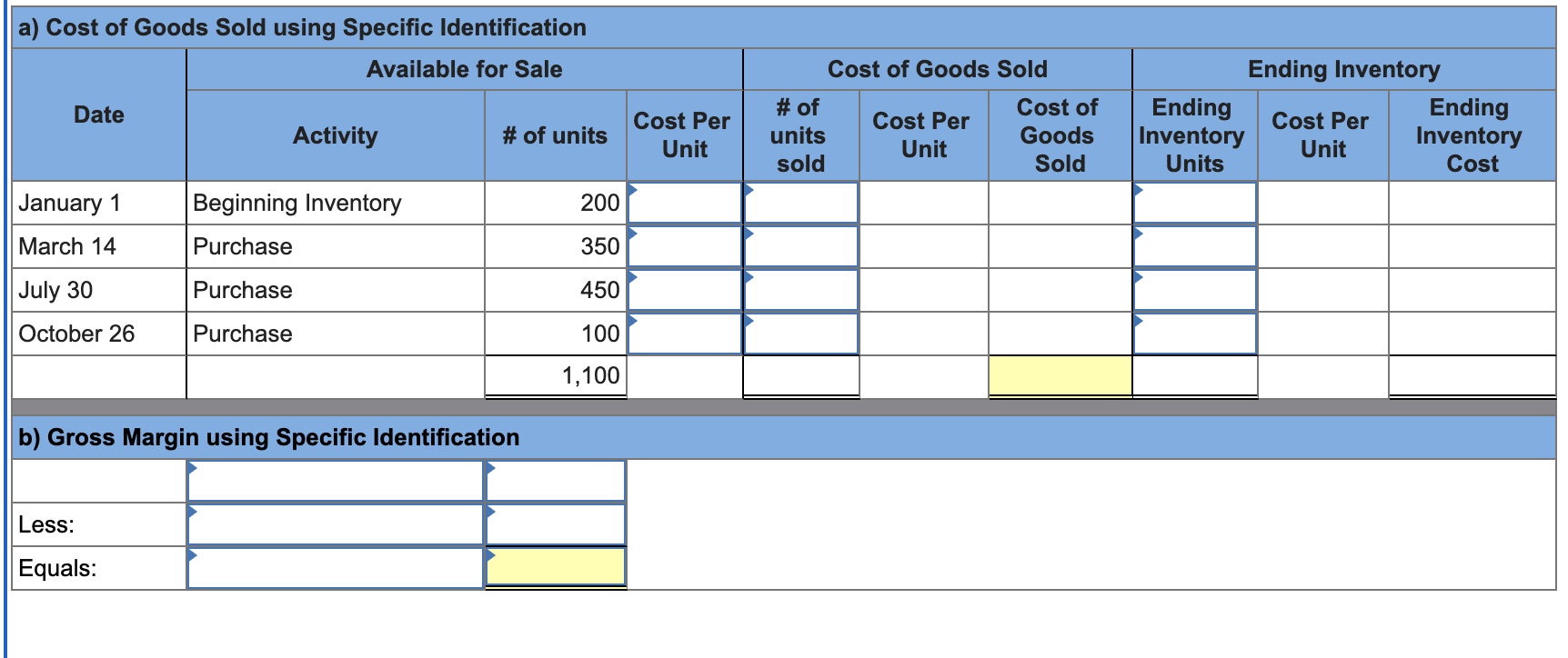
Task: Select July 30 Ending Inventory Units cell
Action: point(1195,290)
